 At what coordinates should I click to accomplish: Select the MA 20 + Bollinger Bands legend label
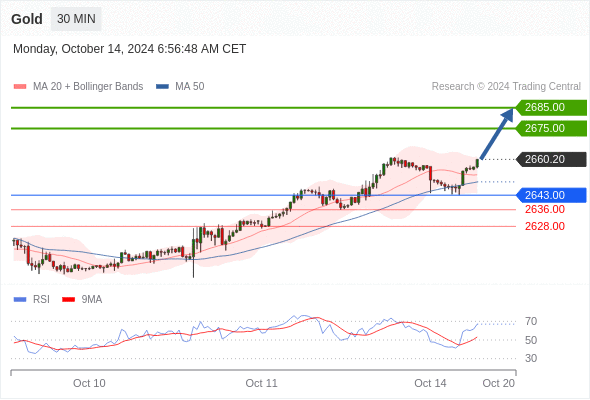pyautogui.click(x=88, y=87)
